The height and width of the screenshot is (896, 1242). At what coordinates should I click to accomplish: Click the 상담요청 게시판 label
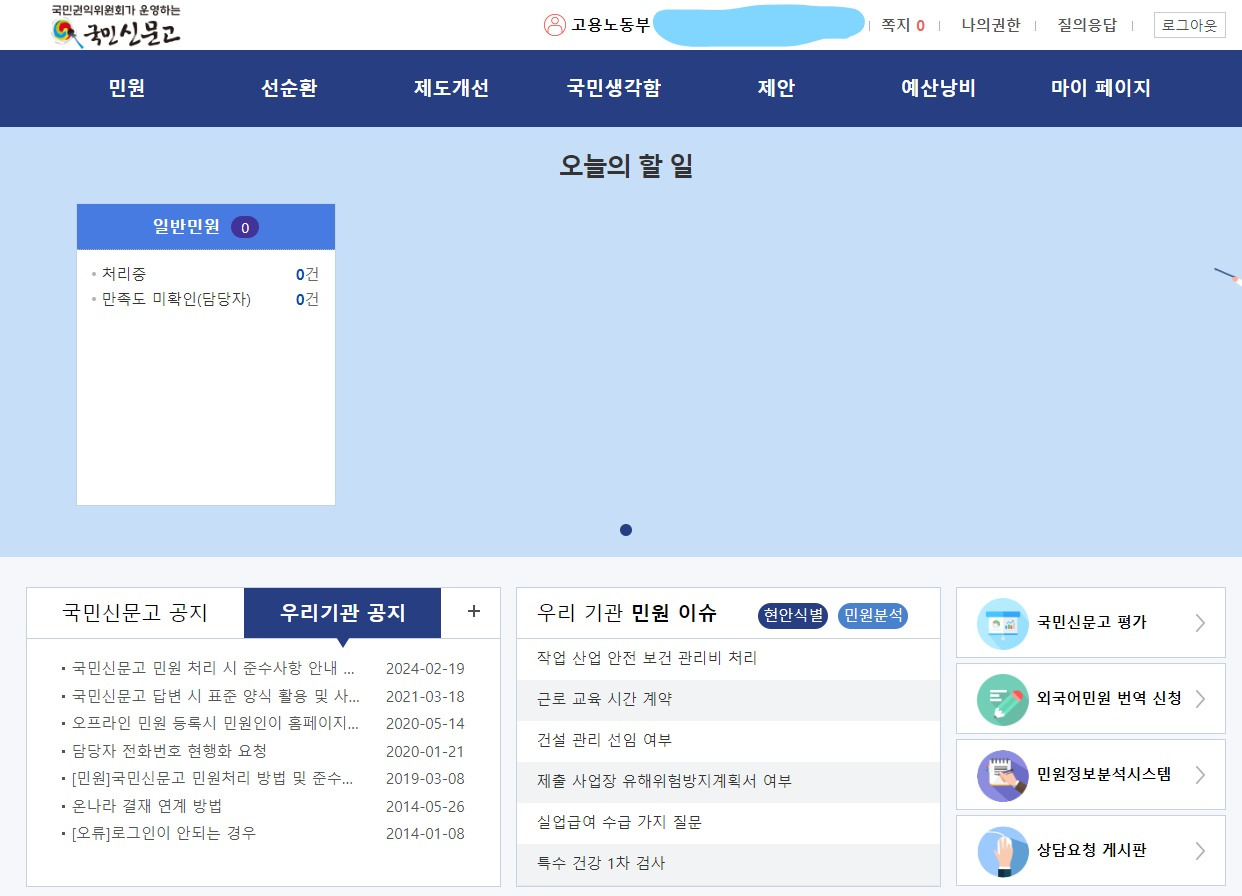coord(1092,851)
